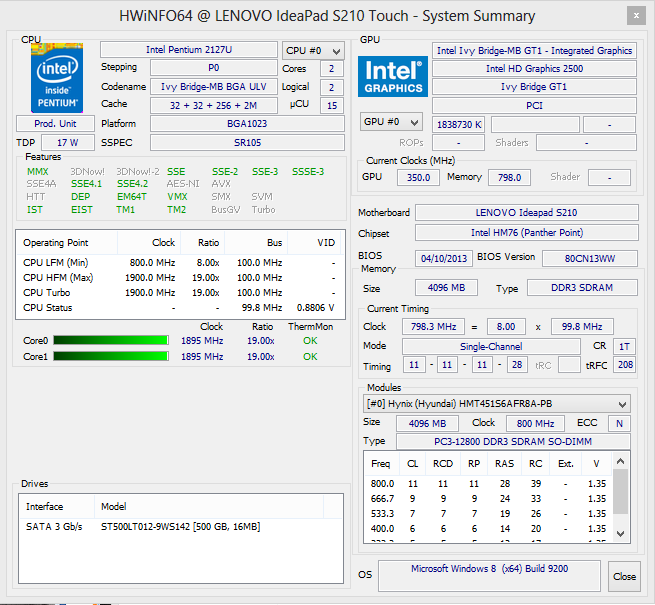Click the 666.7 frequency timing row
The height and width of the screenshot is (605, 655).
tap(488, 498)
